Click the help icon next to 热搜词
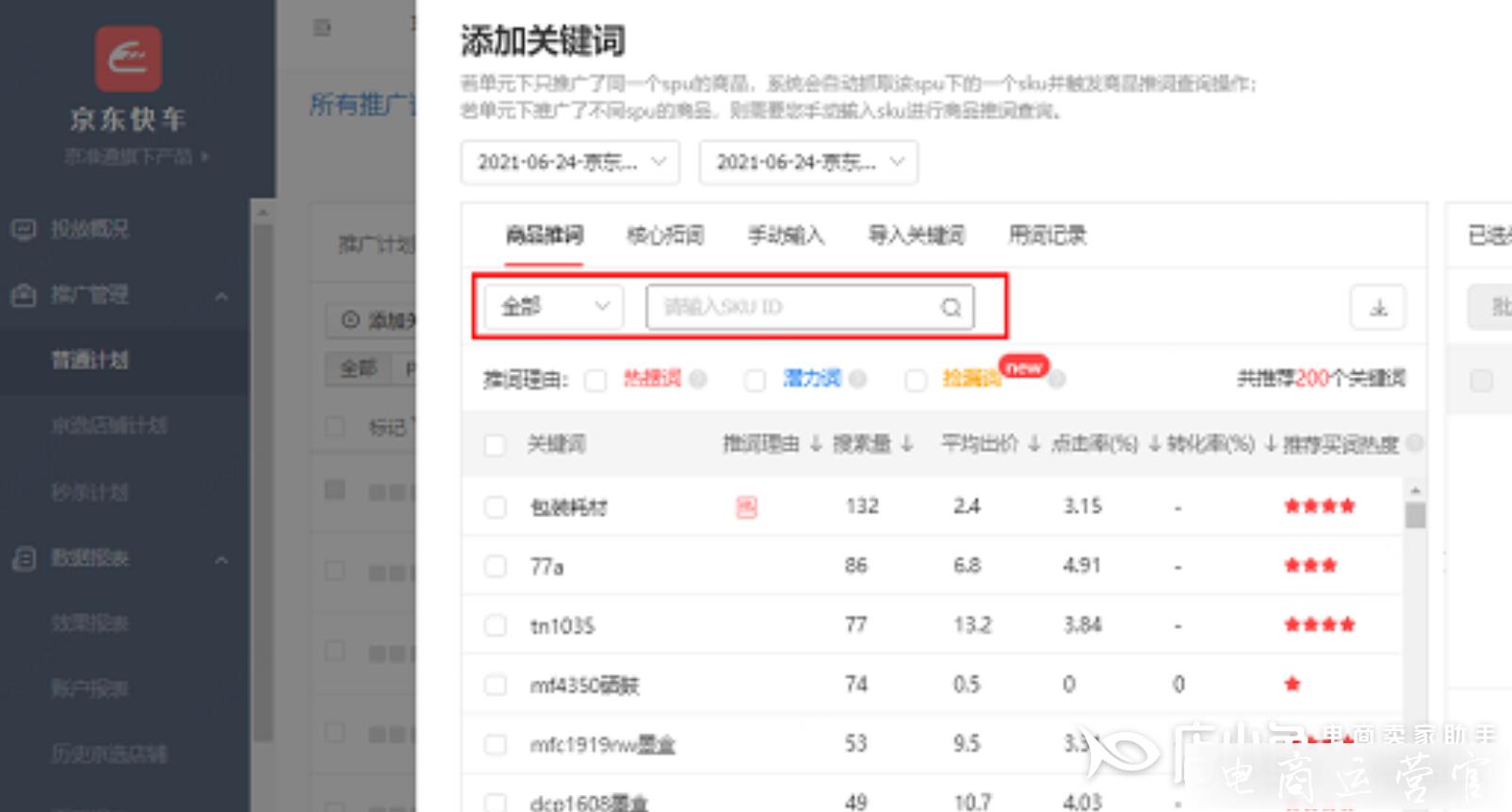The width and height of the screenshot is (1512, 812). point(698,379)
